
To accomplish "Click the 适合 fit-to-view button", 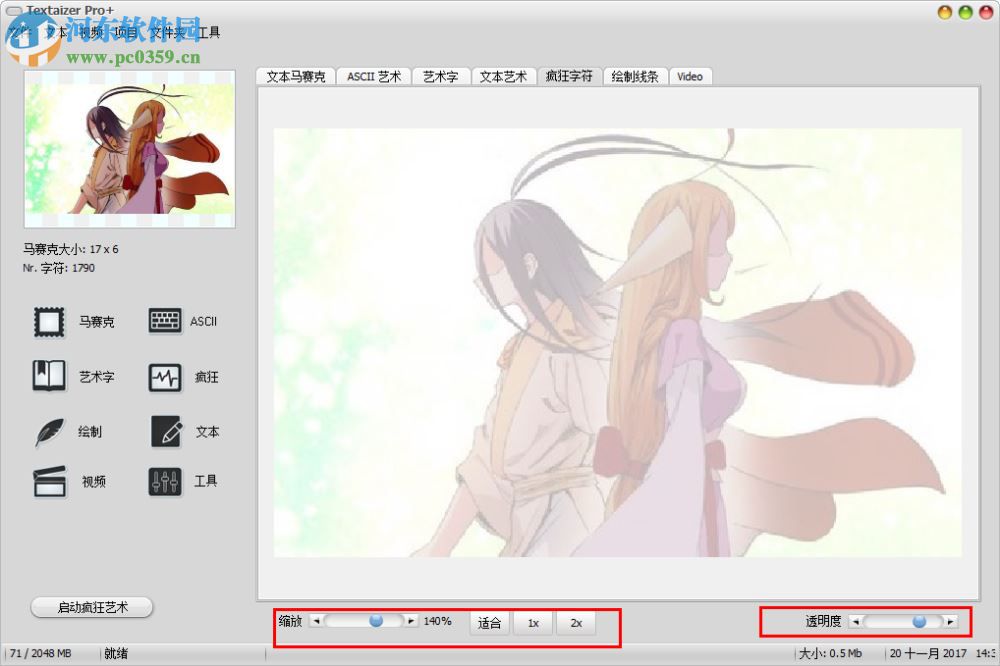I will 490,622.
